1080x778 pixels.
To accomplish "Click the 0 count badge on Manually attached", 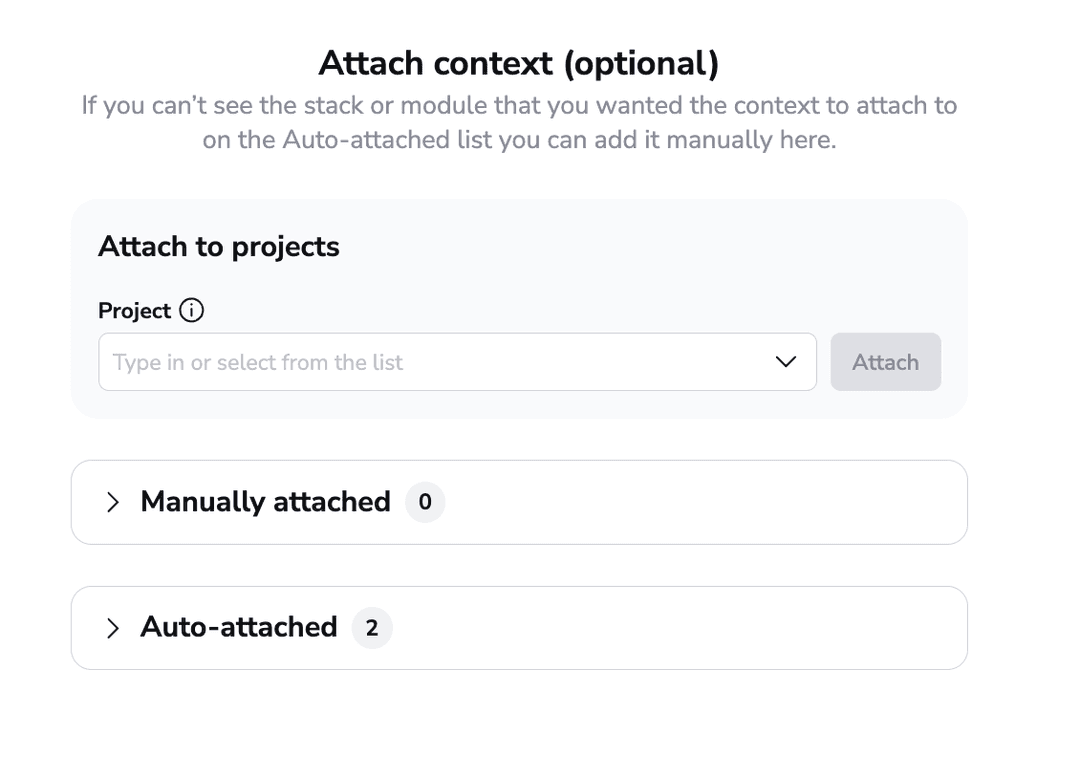I will (425, 502).
